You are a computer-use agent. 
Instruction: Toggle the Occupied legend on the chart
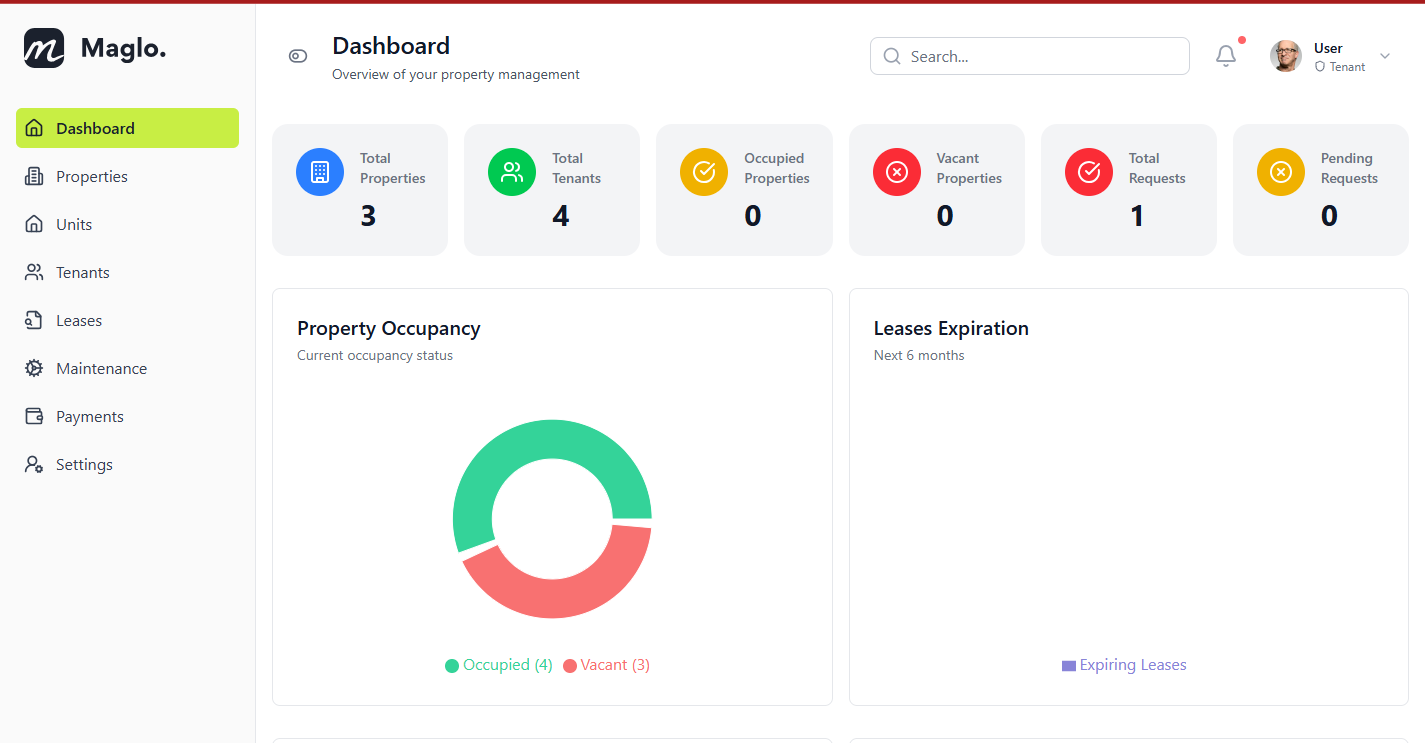click(x=498, y=664)
